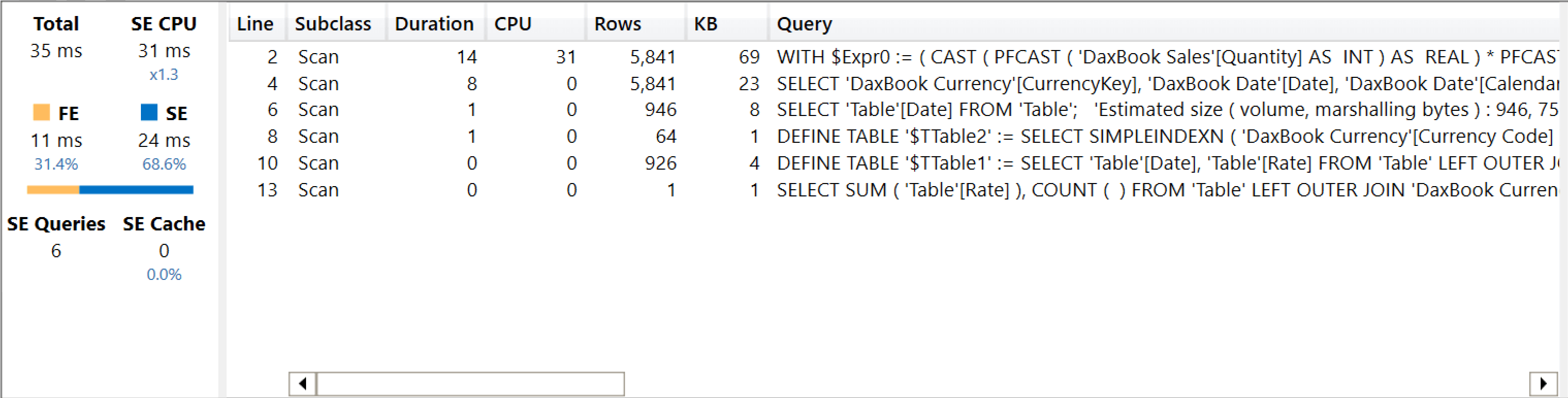Click the right scroll arrow button
The image size is (1568, 398).
click(x=1542, y=384)
